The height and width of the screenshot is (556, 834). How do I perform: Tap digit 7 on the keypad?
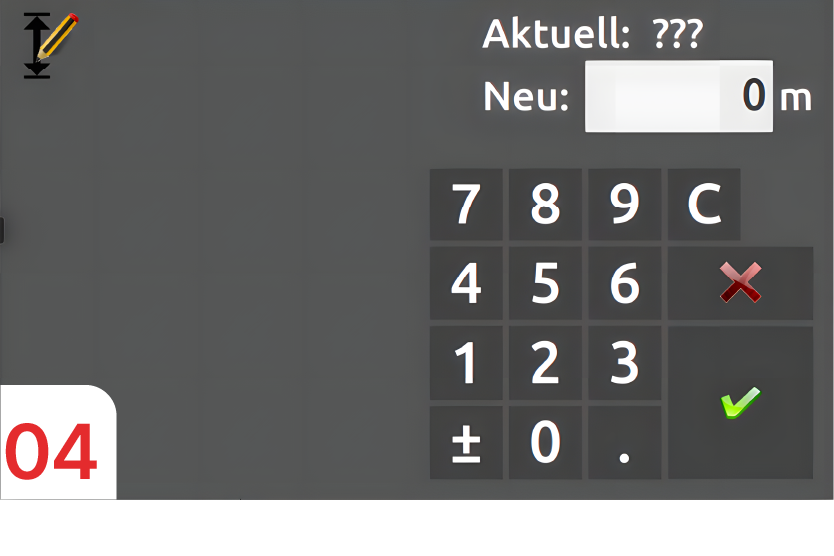pos(466,204)
